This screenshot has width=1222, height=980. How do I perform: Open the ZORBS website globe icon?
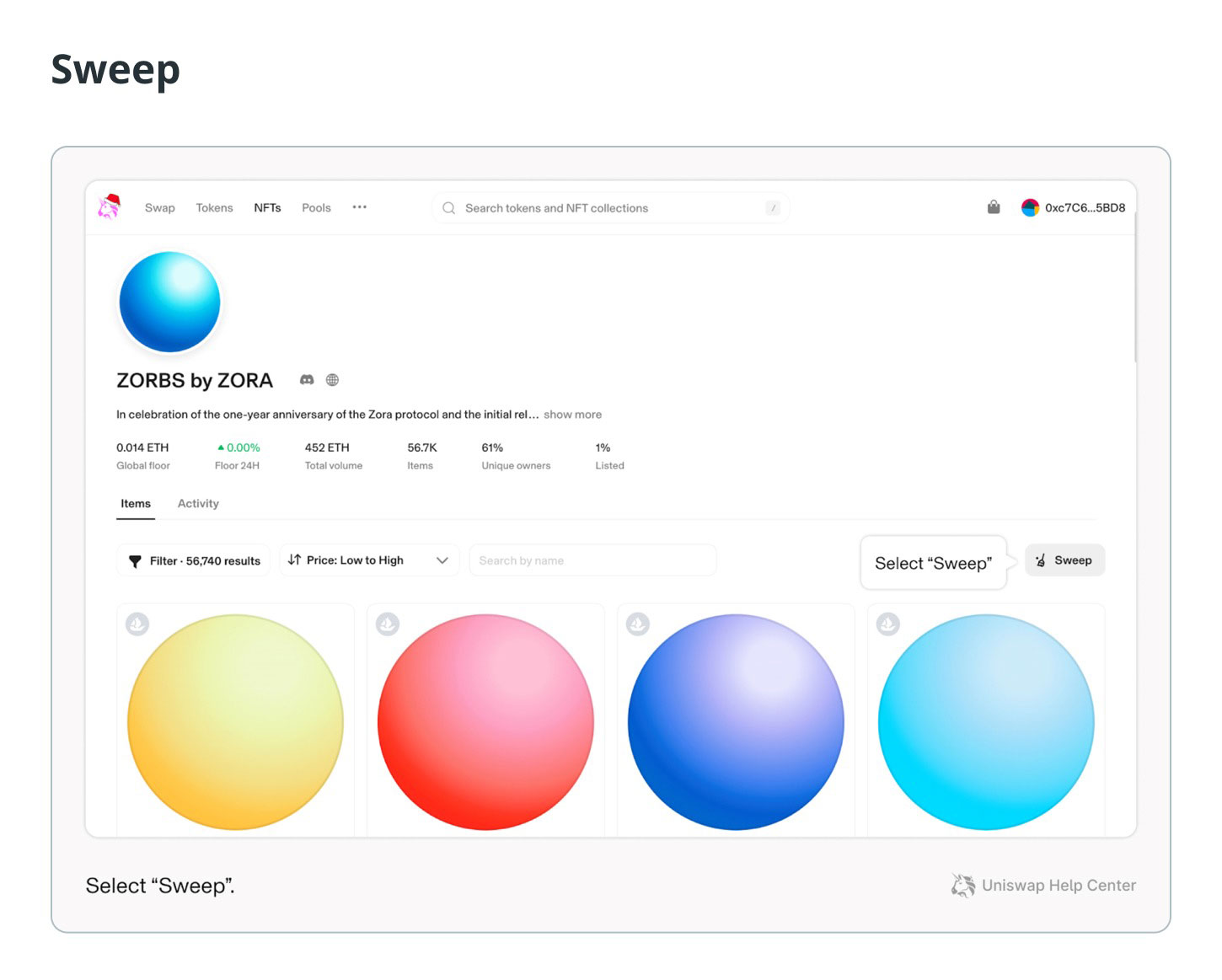click(333, 380)
